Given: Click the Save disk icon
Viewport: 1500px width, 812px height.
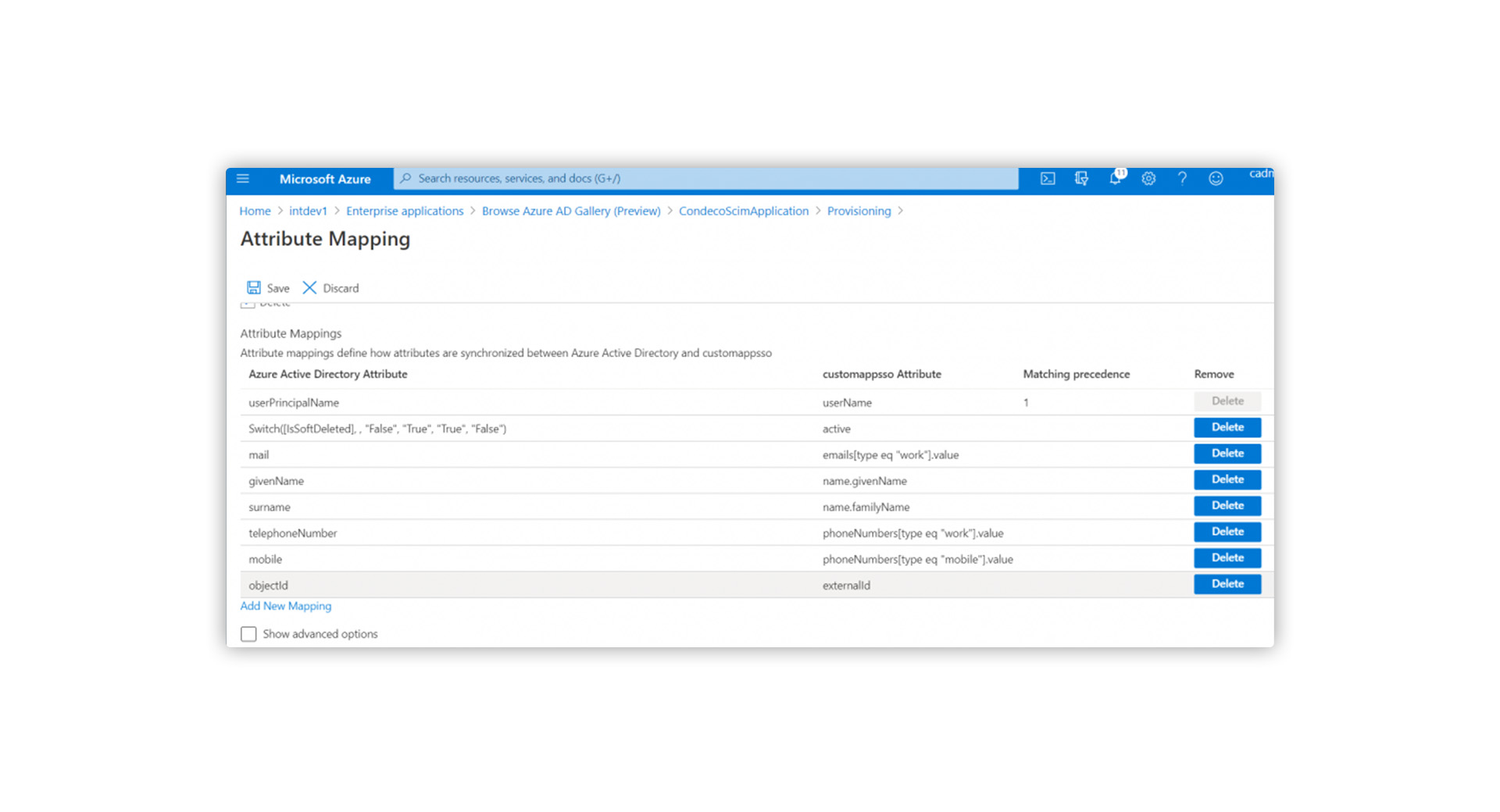Looking at the screenshot, I should pyautogui.click(x=254, y=287).
